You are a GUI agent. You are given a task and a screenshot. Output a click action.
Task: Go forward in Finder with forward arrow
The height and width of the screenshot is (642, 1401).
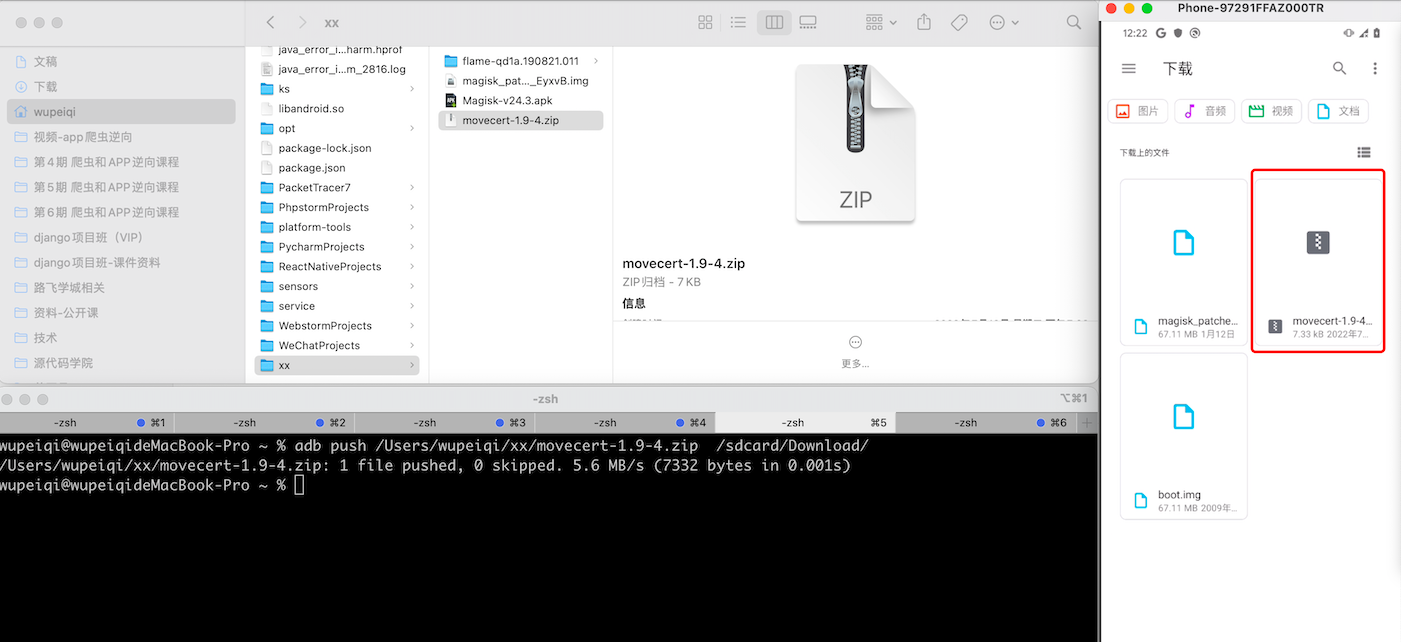(x=302, y=22)
